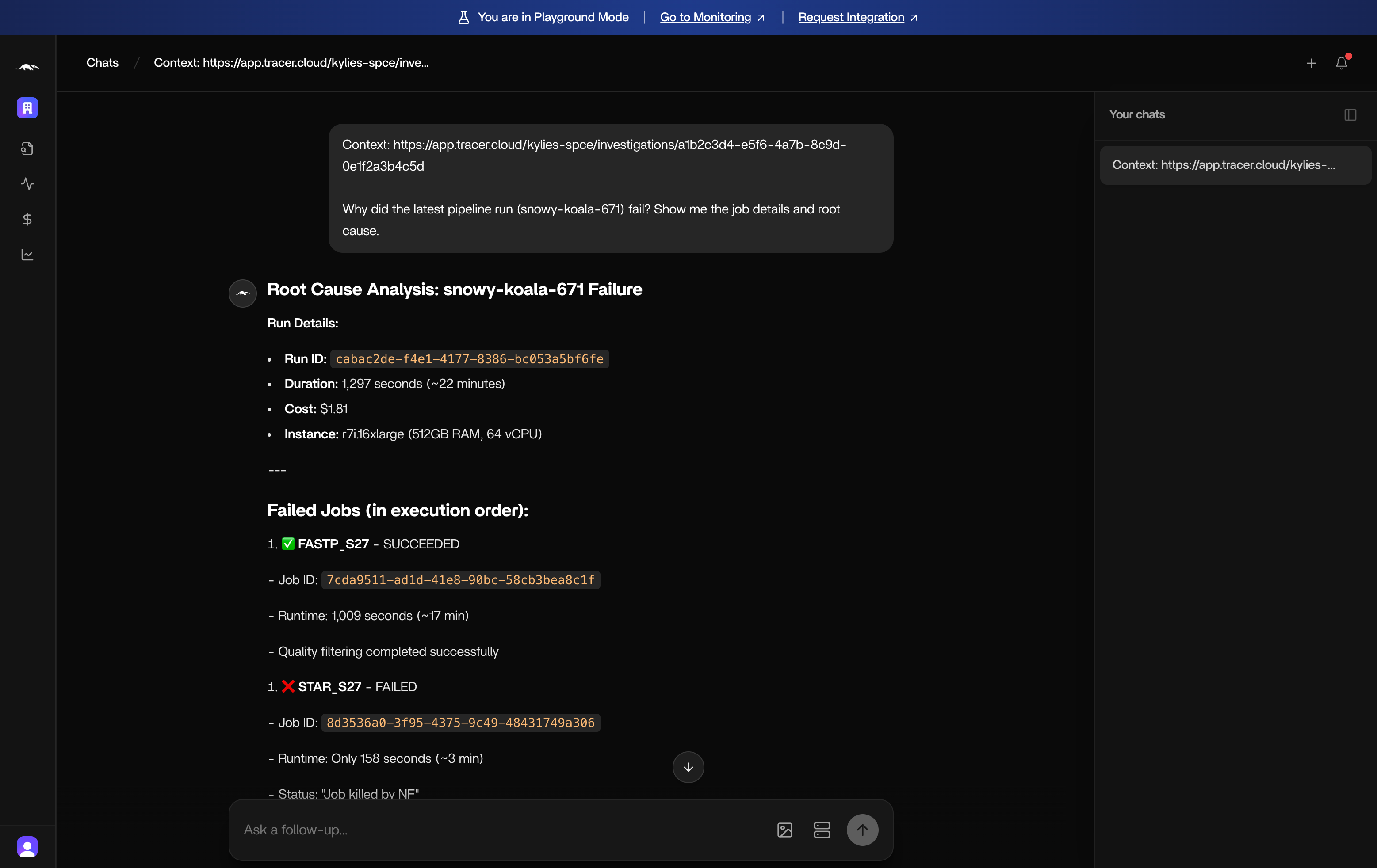Click the server stack icon in input

pyautogui.click(x=821, y=830)
